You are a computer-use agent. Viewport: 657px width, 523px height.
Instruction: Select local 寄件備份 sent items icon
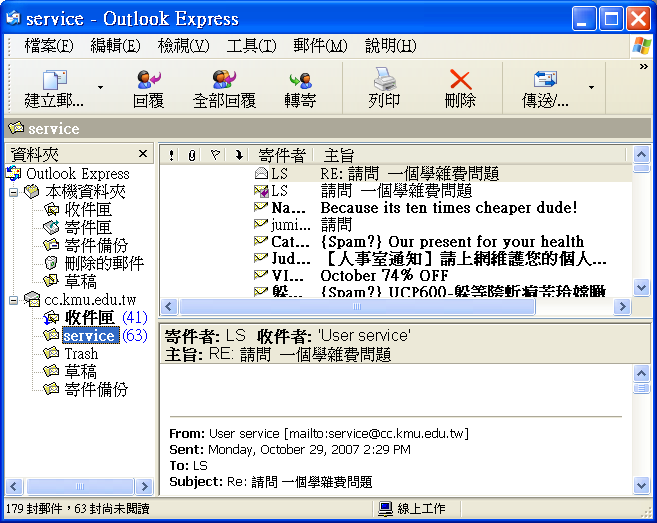pos(51,245)
